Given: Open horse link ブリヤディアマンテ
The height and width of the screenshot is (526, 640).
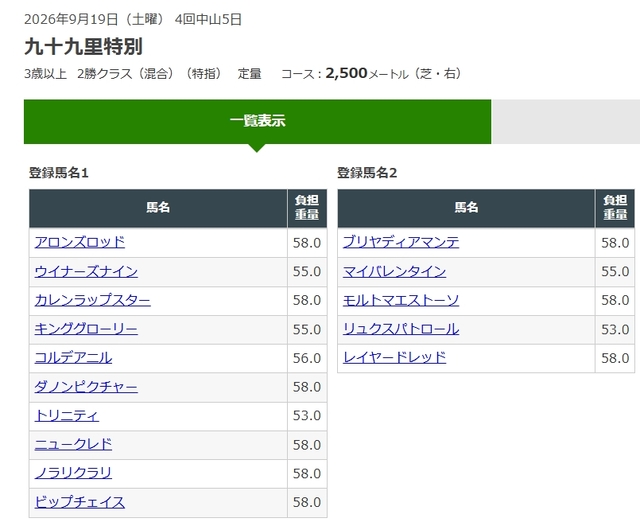Looking at the screenshot, I should [x=401, y=242].
